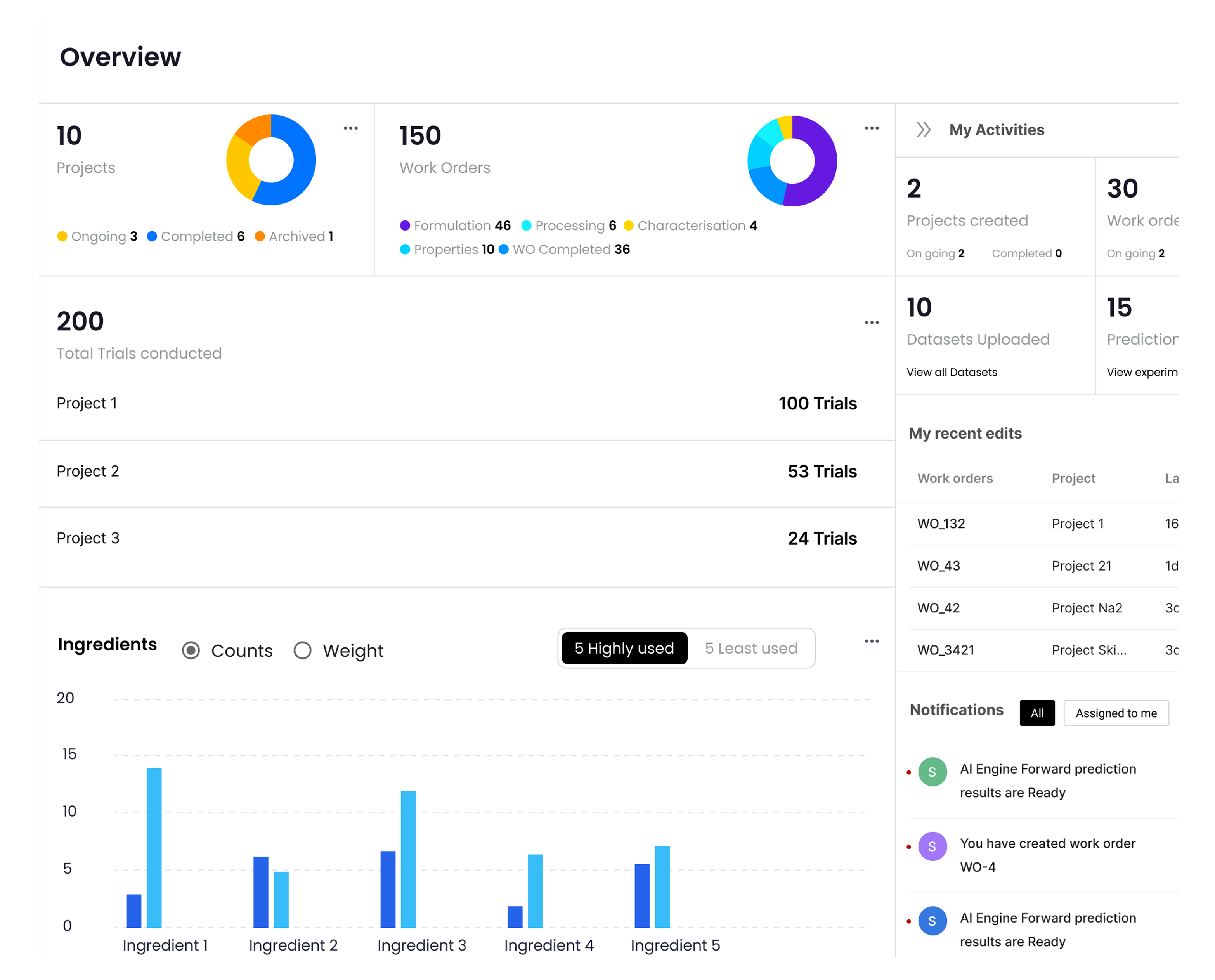
Task: Open the Total Trials three-dot menu
Action: click(x=871, y=323)
